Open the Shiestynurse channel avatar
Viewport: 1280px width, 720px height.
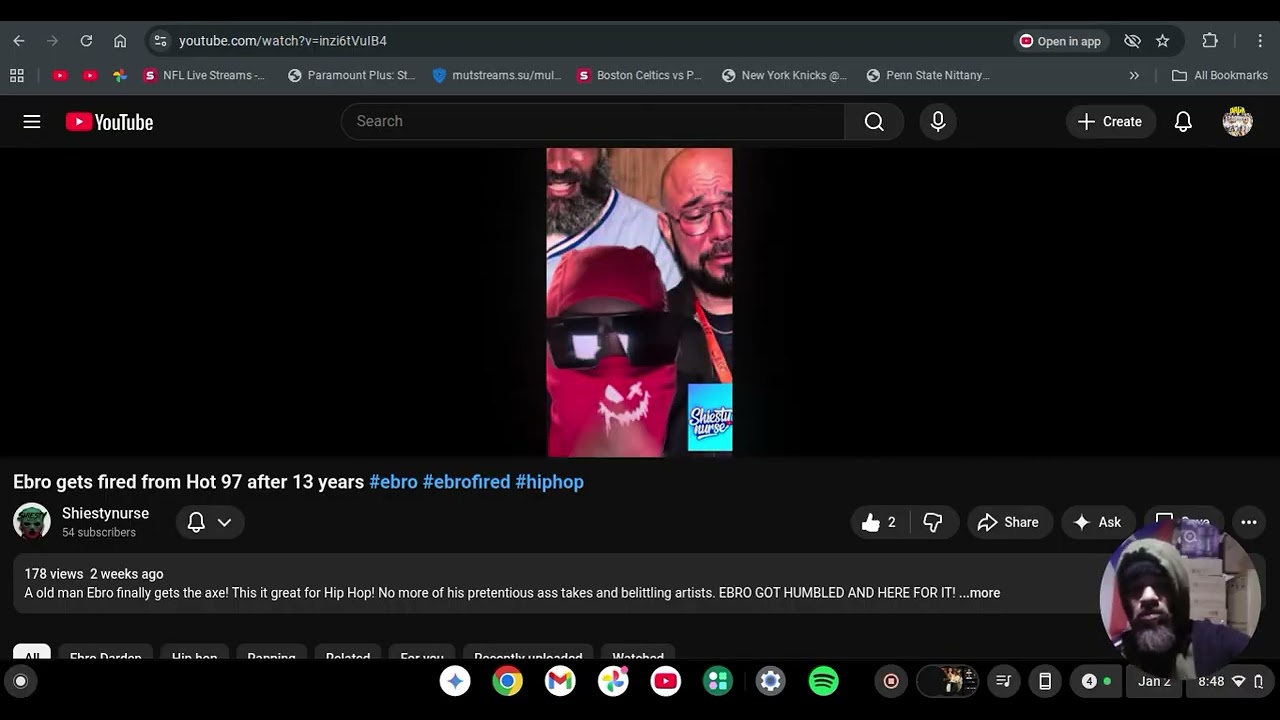(x=32, y=521)
